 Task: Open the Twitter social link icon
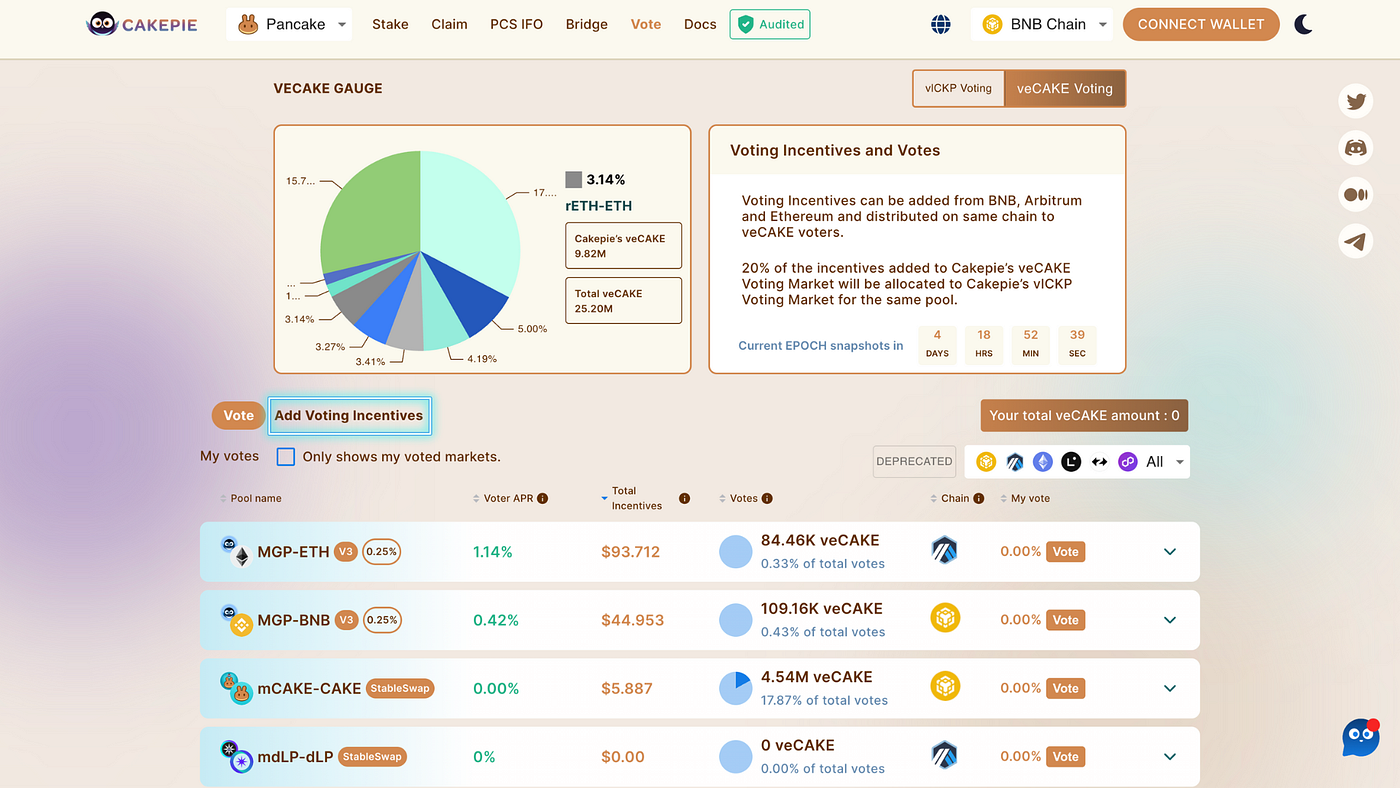click(1356, 102)
